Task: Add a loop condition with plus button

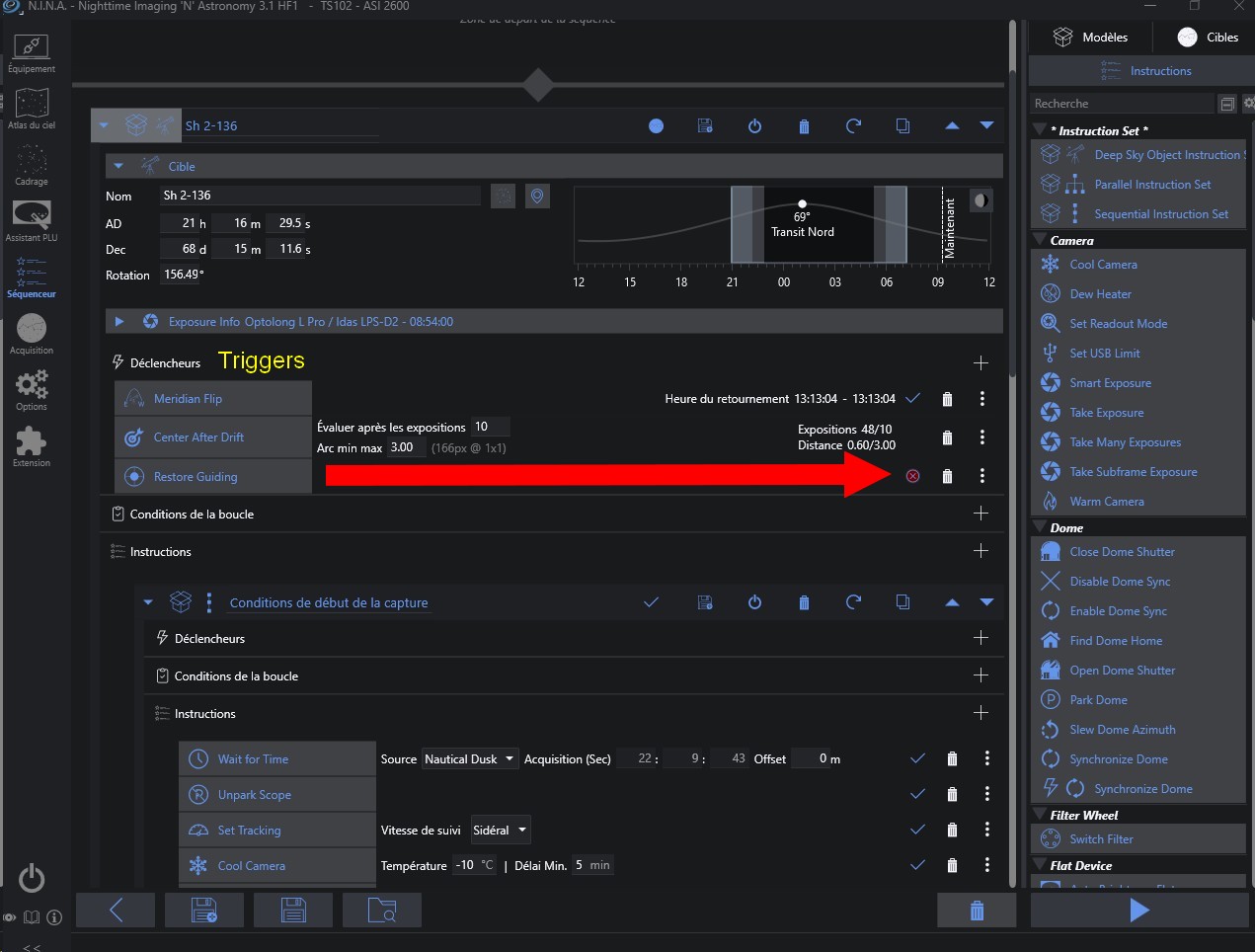Action: [980, 514]
